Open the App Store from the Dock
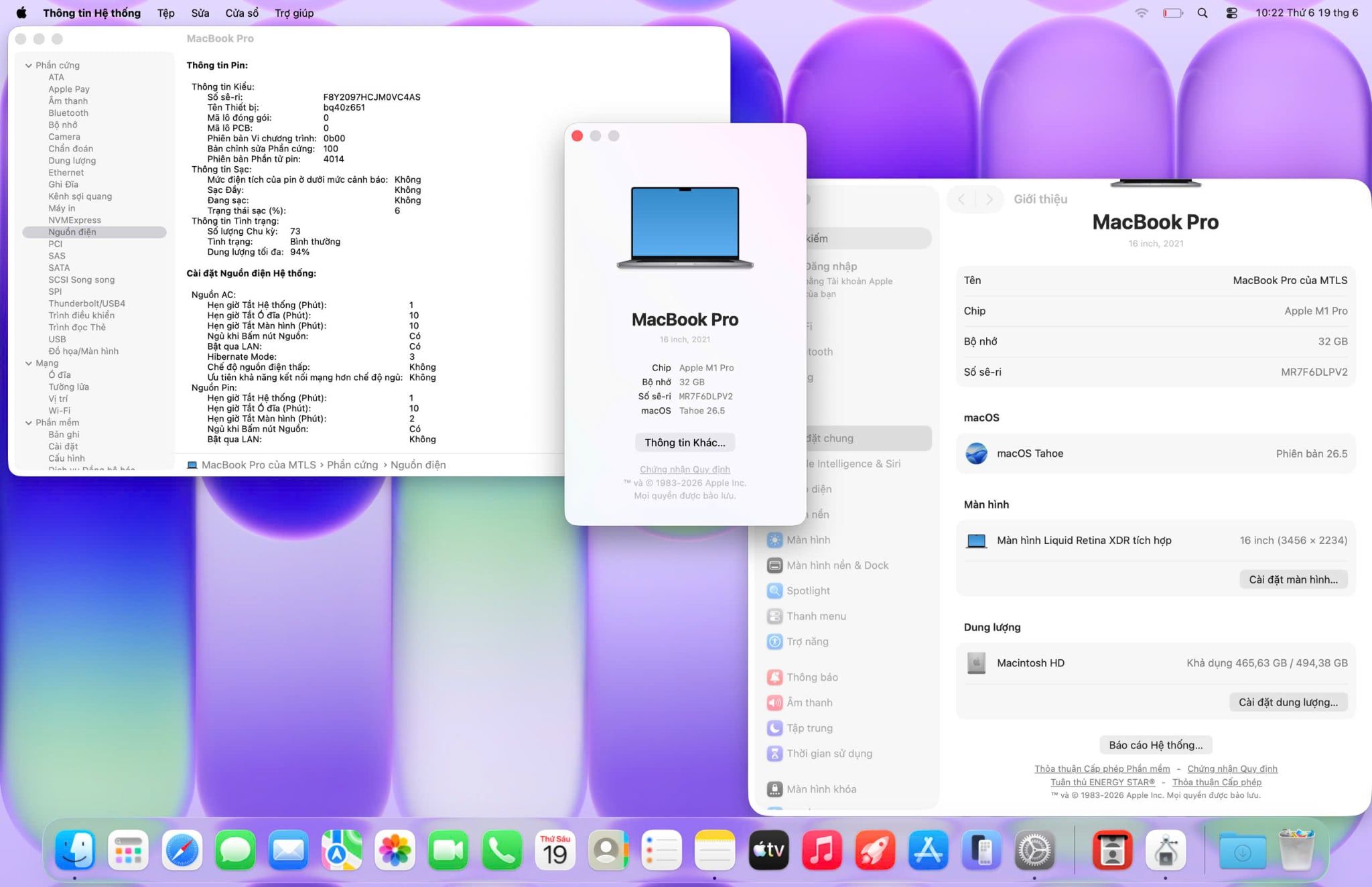The image size is (1372, 887). (x=928, y=850)
